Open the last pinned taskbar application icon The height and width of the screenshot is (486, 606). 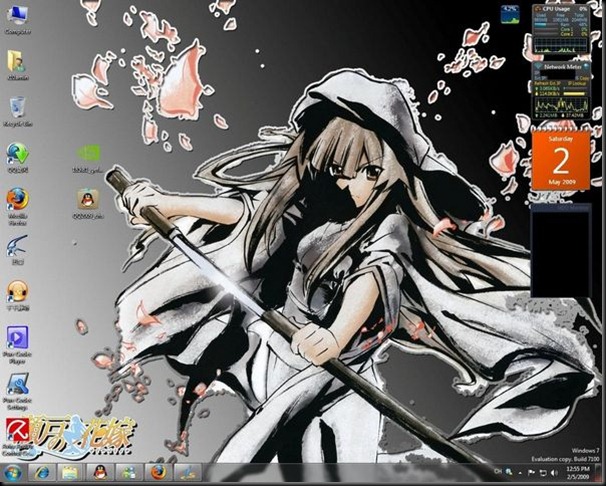187,473
